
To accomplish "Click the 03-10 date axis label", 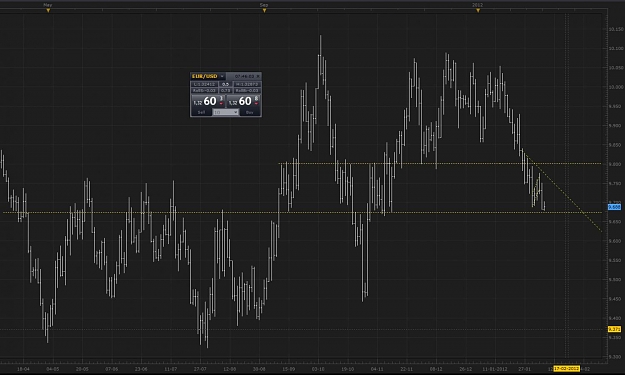I will [318, 369].
